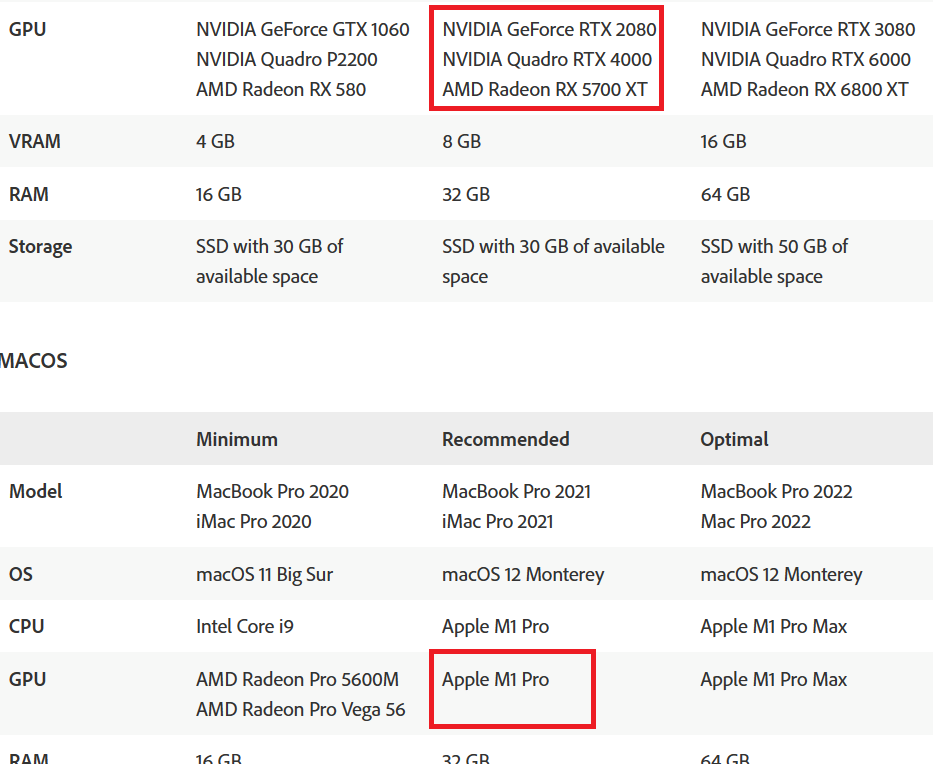Click the Mac Pro 2022 text
The width and height of the screenshot is (935, 764).
click(755, 521)
